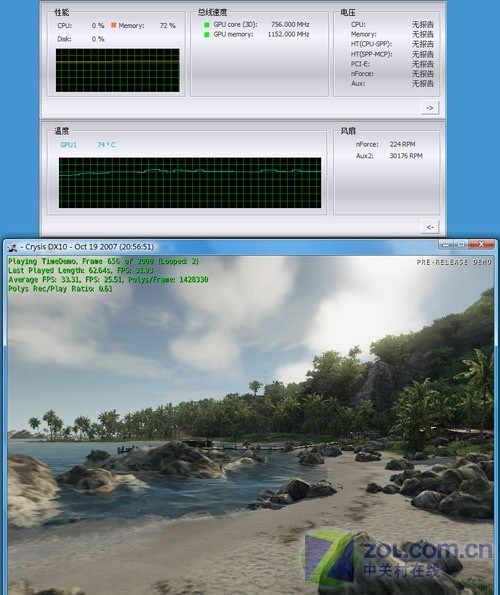
Task: Click the Crysis window app icon
Action: [13, 247]
